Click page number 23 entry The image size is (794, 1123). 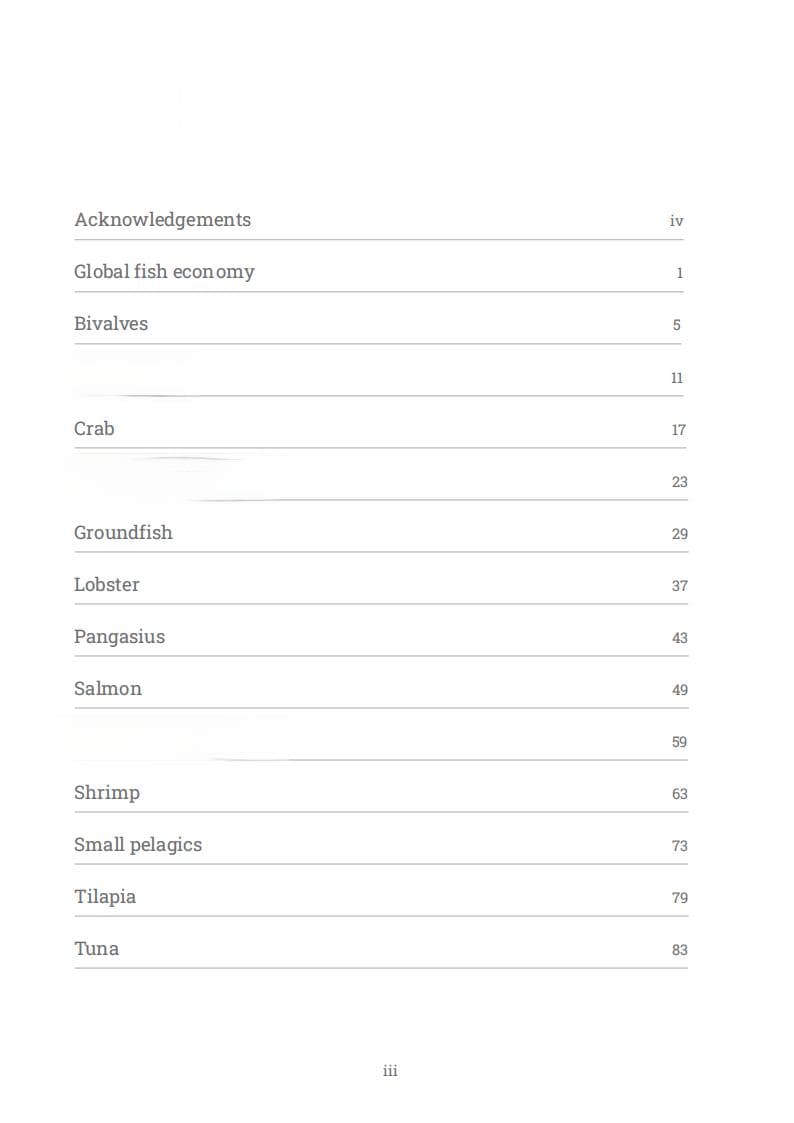[679, 482]
